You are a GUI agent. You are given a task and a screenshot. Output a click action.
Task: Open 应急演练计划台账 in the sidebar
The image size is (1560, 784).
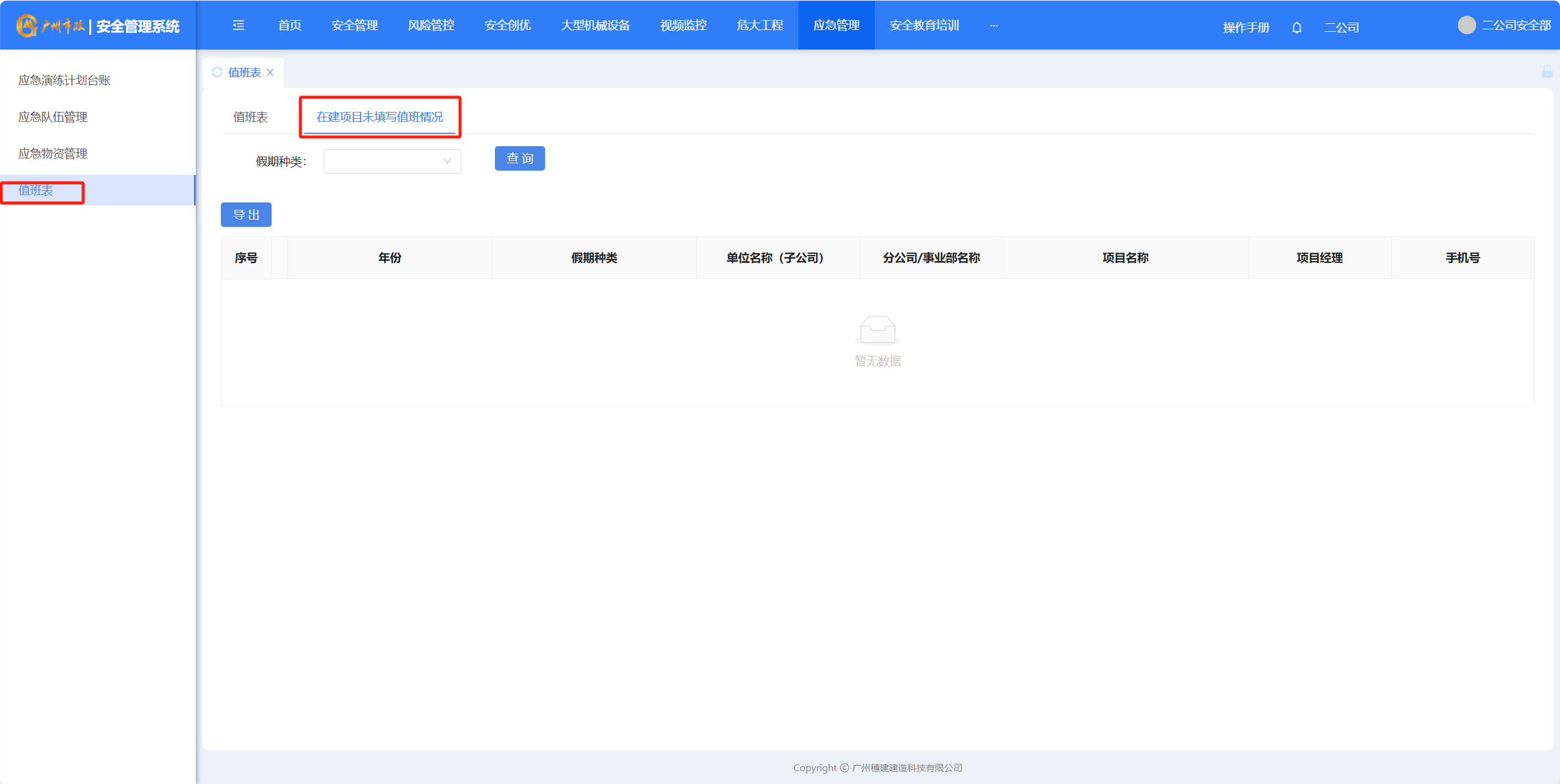click(64, 80)
